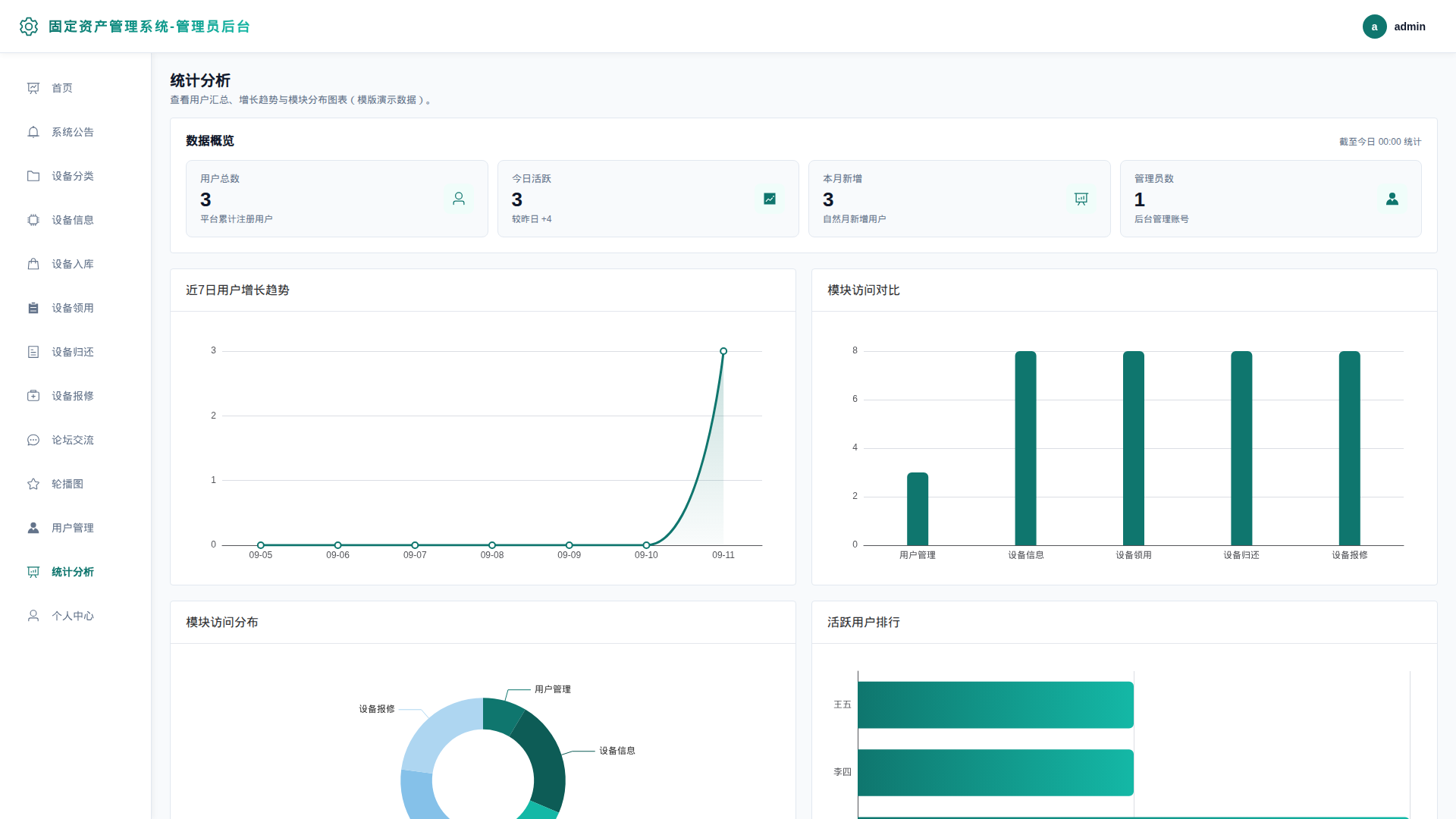Click the 设备信息 label on donut chart
Image resolution: width=1456 pixels, height=819 pixels.
pos(617,751)
